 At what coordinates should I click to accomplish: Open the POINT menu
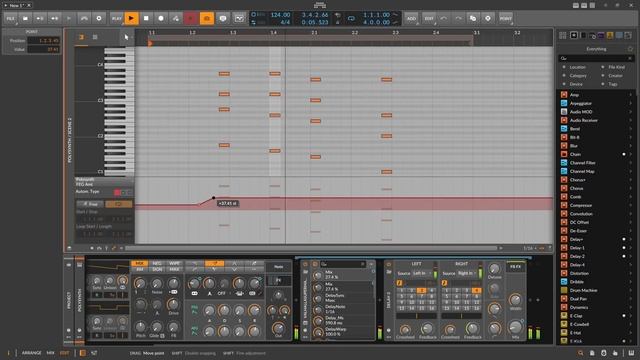[505, 18]
